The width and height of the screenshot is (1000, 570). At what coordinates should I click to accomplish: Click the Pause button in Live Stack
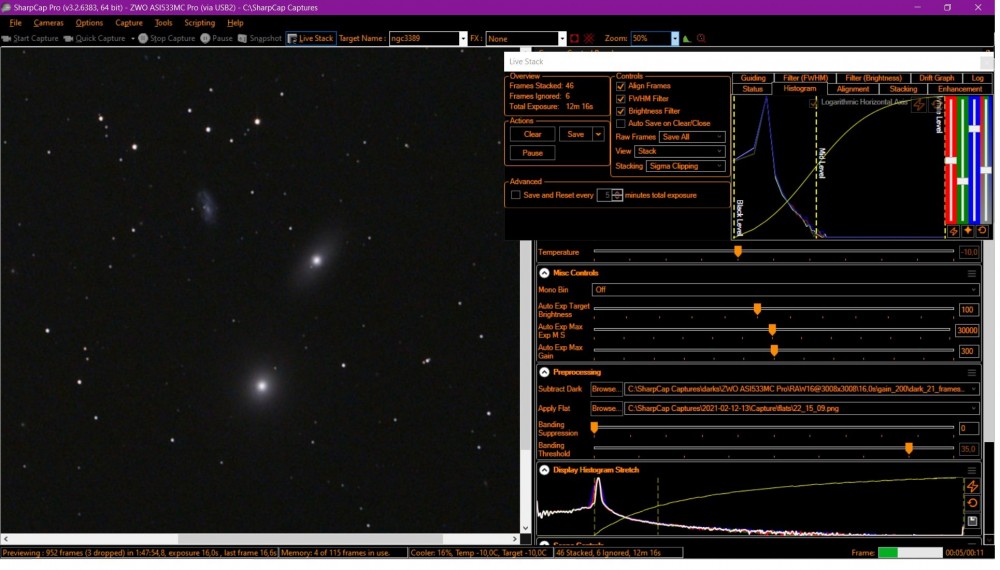[x=533, y=153]
